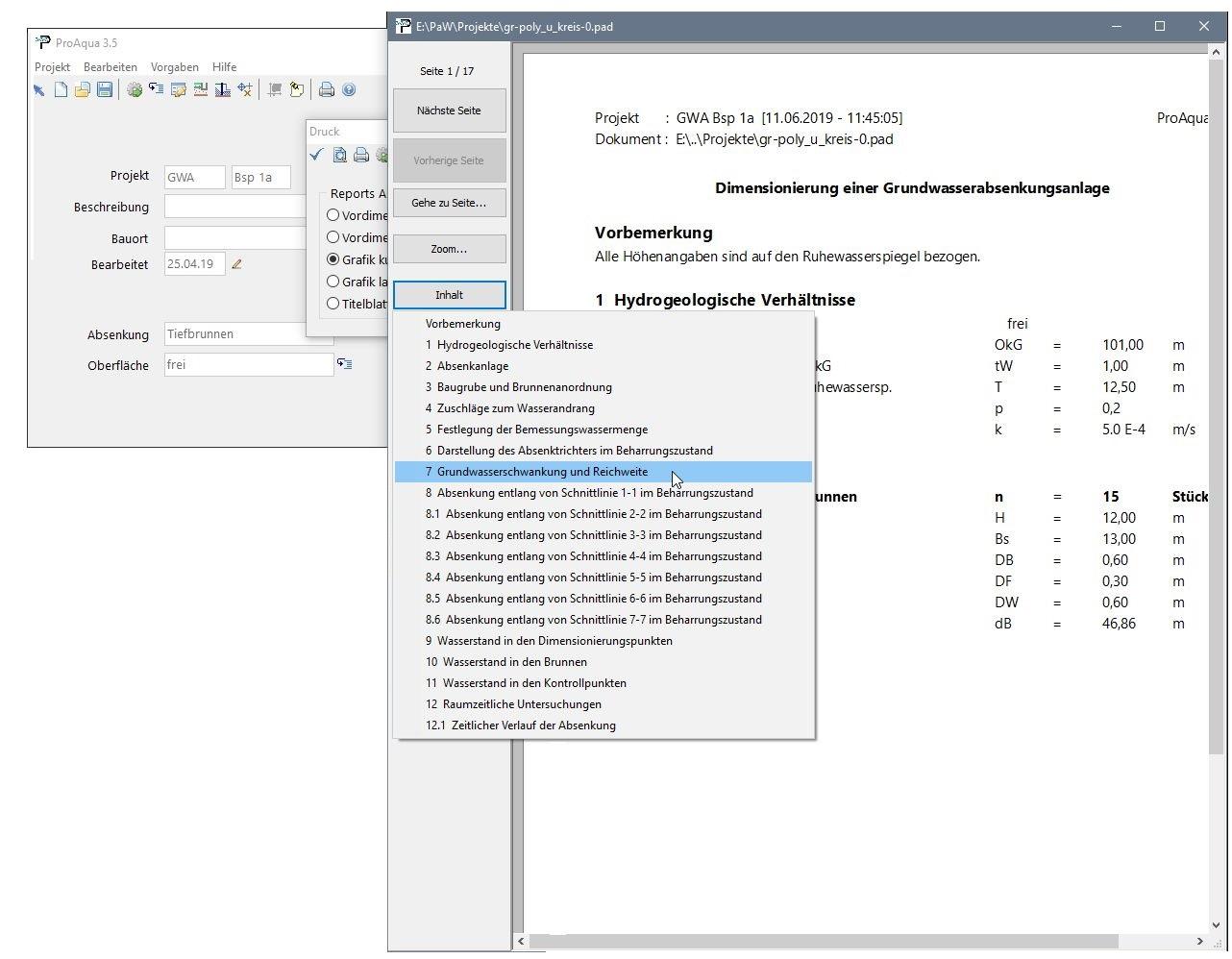Screen dimensions: 1232x959
Task: Open help via blue question mark icon
Action: pyautogui.click(x=349, y=90)
